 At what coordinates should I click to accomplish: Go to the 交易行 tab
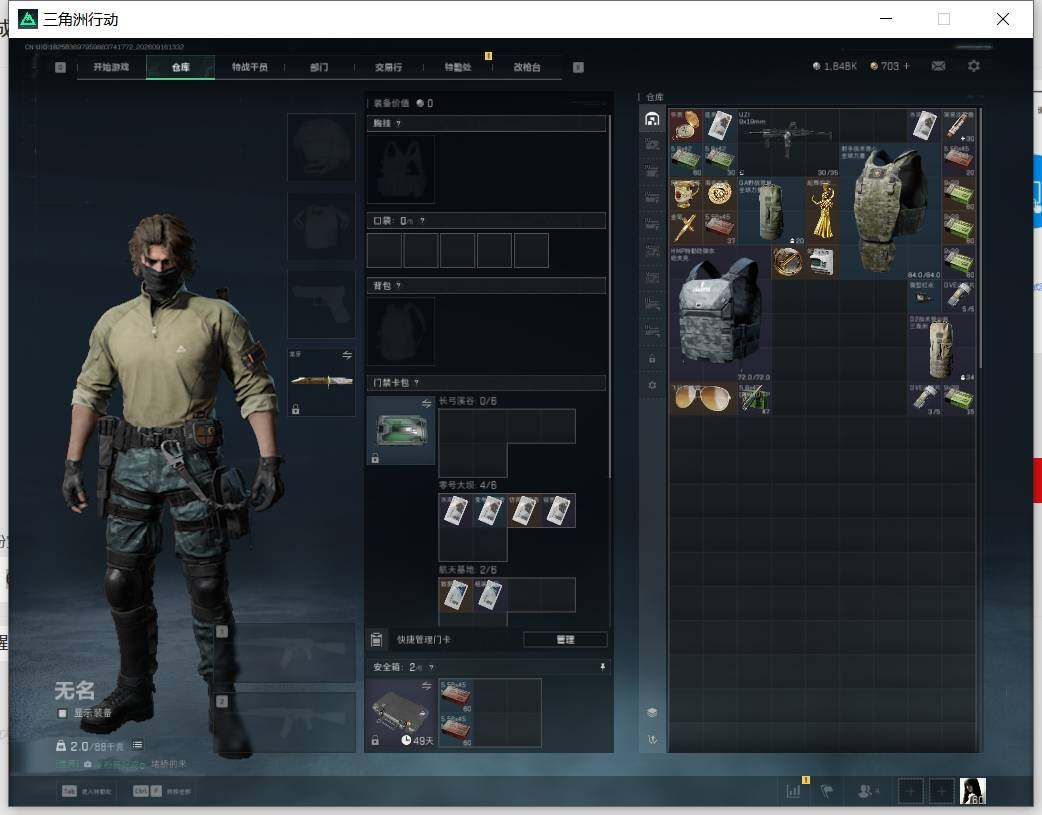(388, 67)
